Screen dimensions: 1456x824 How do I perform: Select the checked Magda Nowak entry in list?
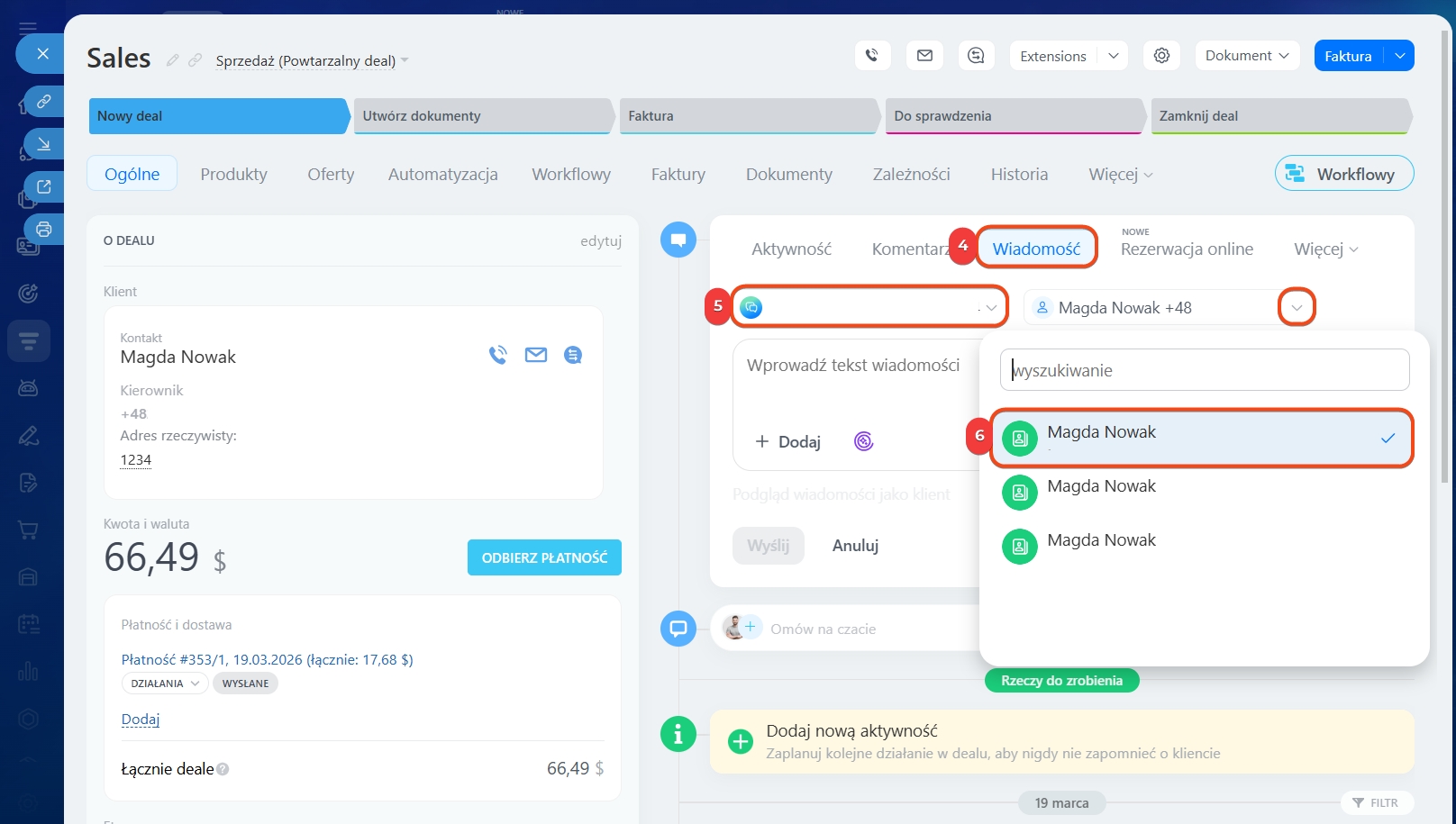(x=1201, y=439)
